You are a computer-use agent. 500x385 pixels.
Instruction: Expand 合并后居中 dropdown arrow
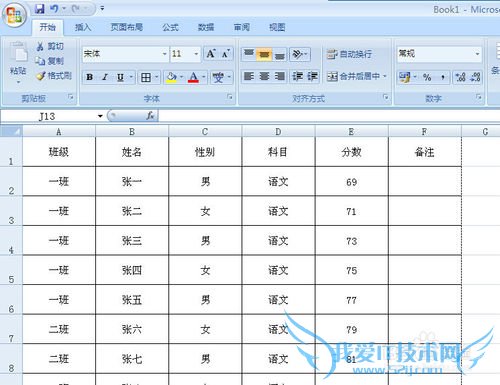tap(385, 76)
